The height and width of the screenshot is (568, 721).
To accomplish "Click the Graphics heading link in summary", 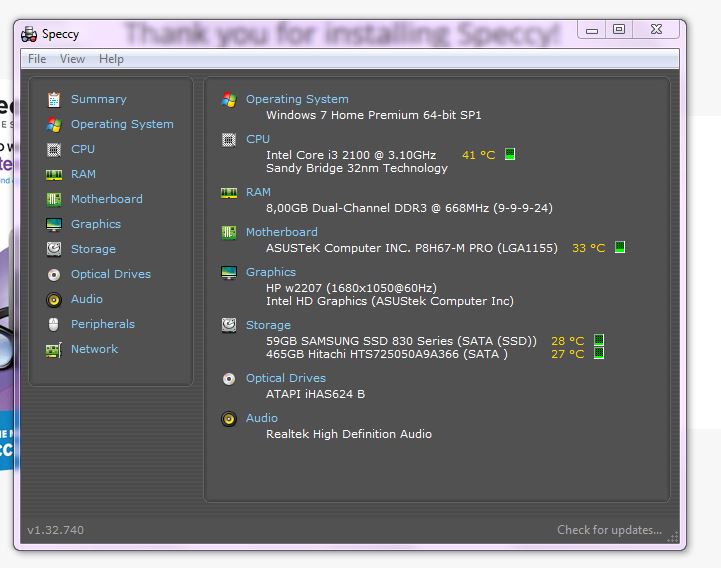I will click(x=270, y=272).
